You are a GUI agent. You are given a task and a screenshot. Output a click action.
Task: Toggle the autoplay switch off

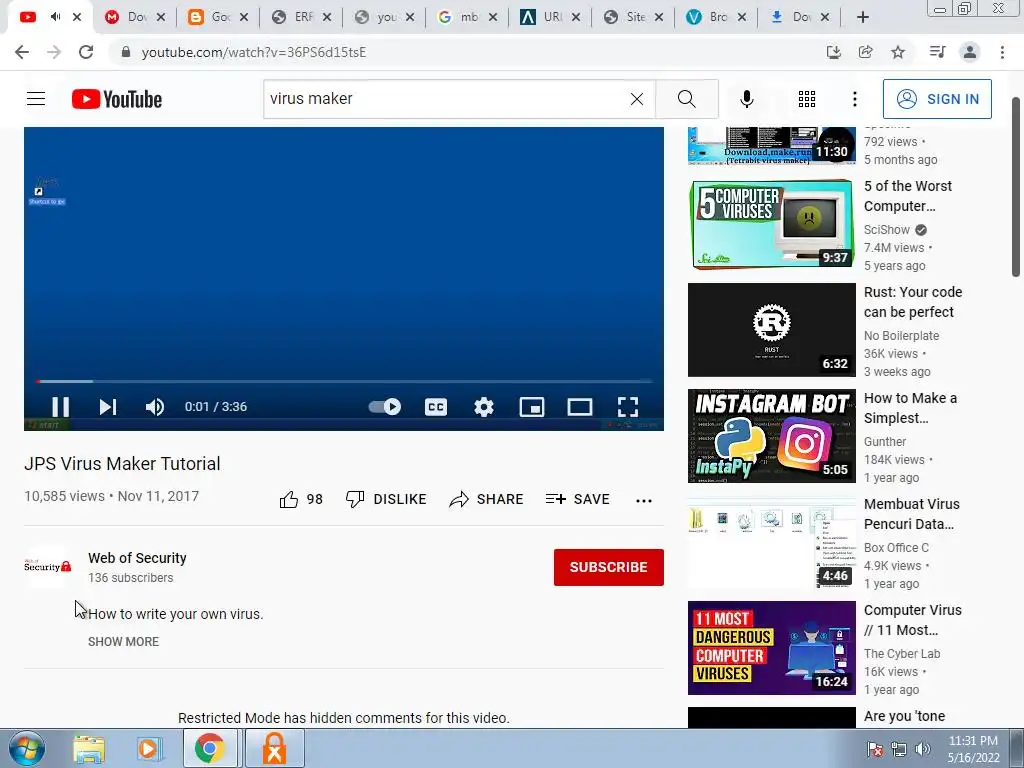385,407
